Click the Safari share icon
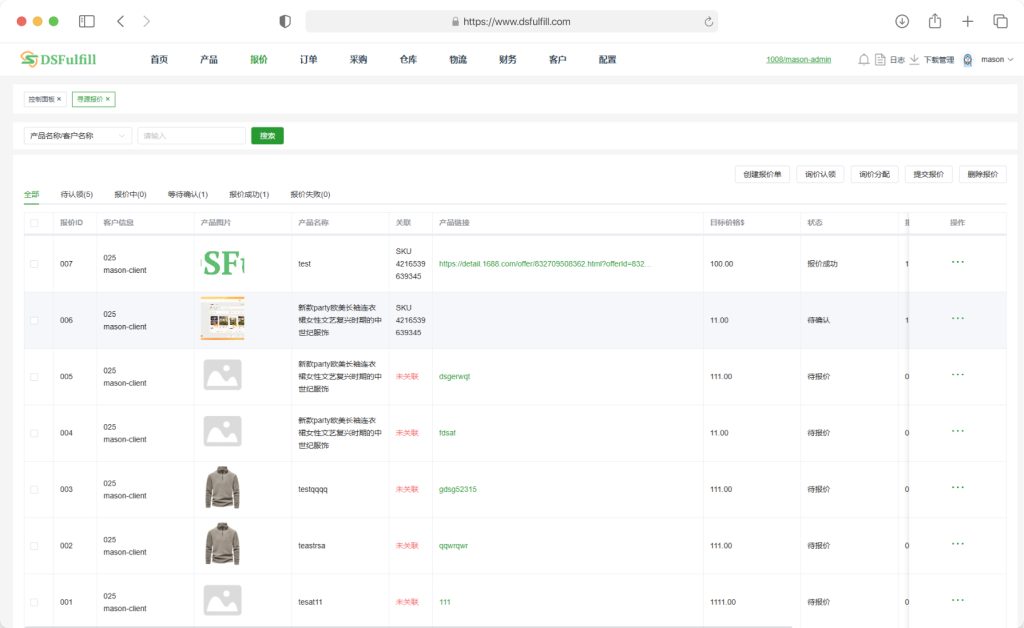The width and height of the screenshot is (1024, 628). [x=935, y=21]
